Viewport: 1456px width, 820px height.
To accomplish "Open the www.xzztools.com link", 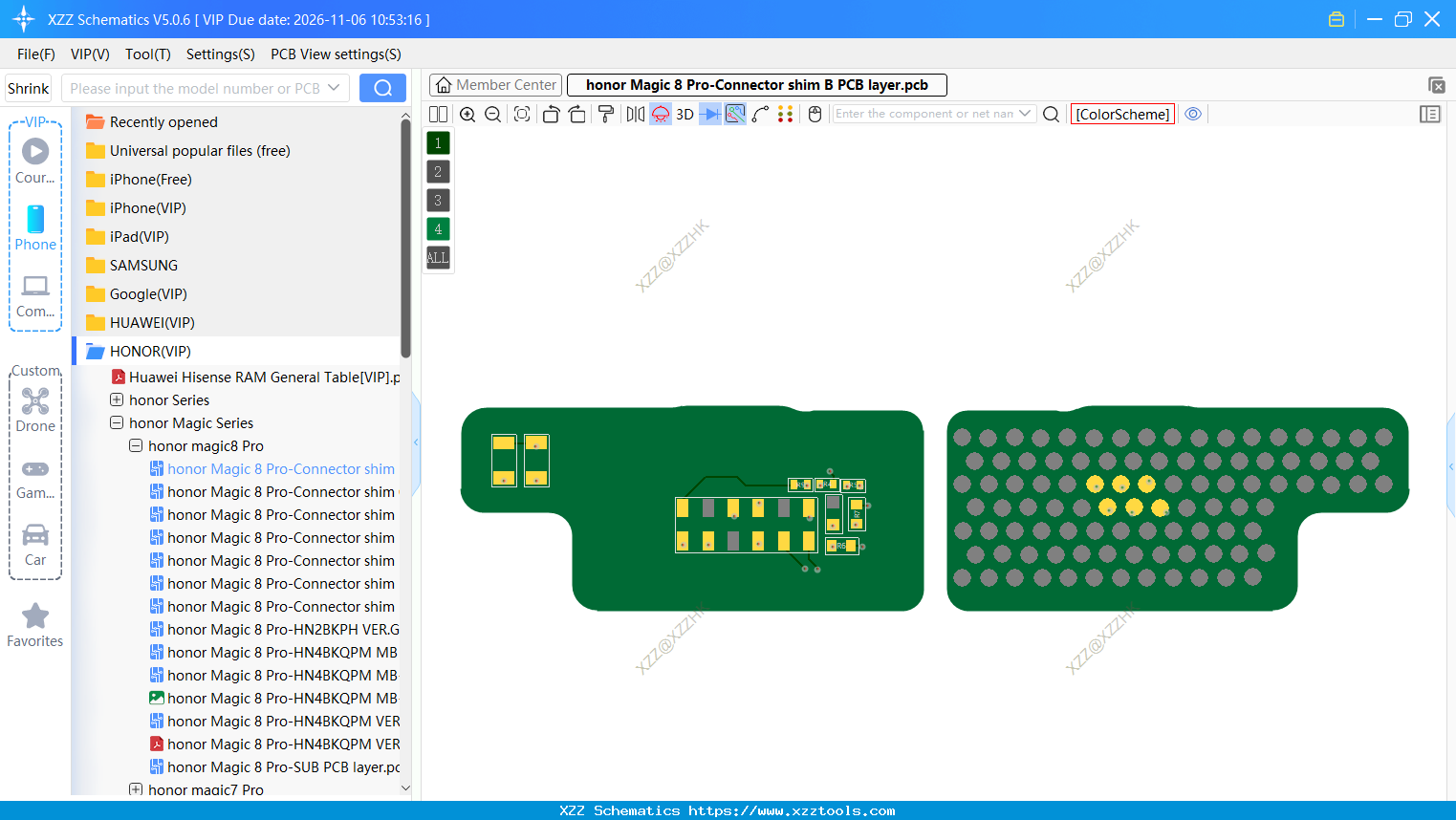I will click(x=792, y=810).
